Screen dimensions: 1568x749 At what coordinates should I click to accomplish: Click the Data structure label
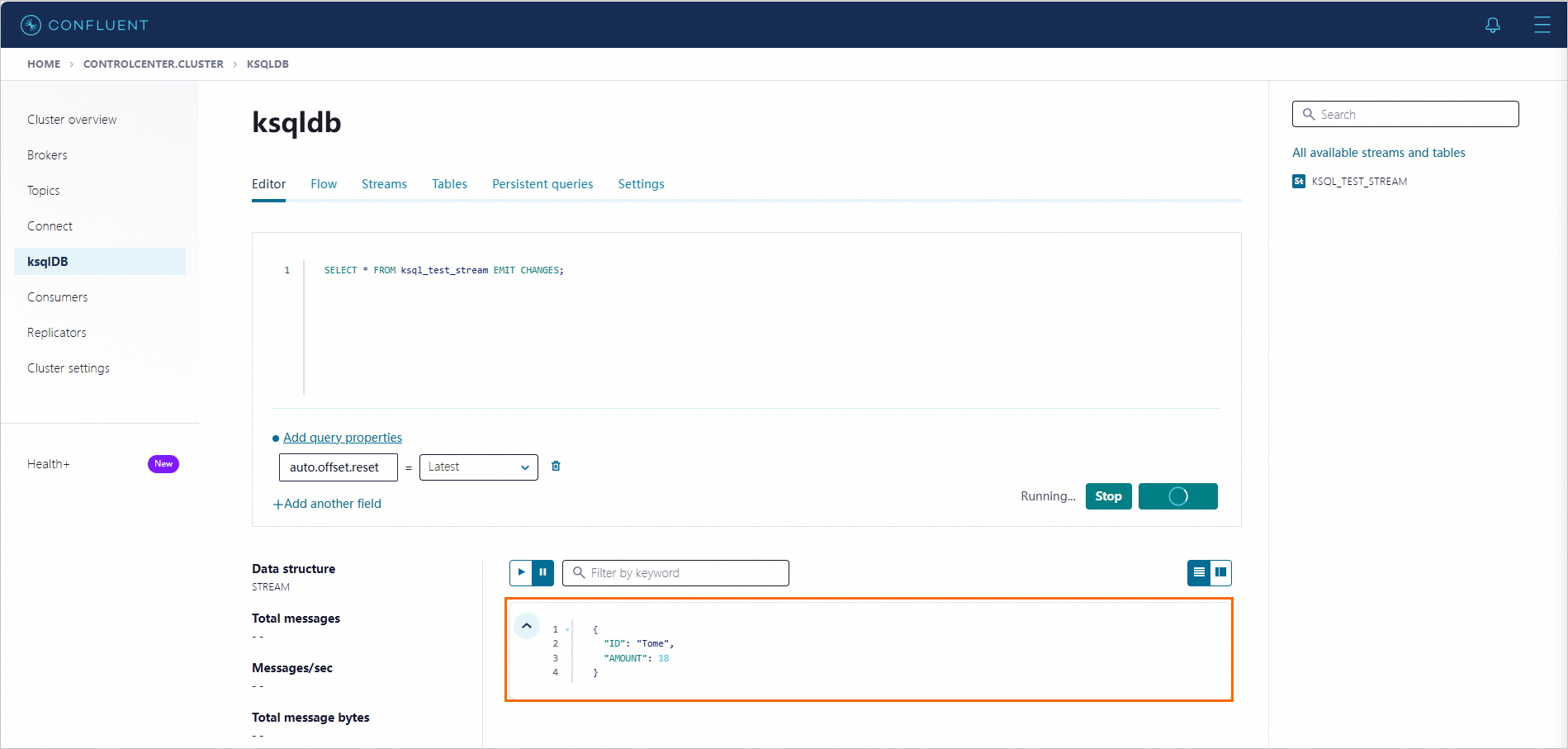click(x=293, y=569)
